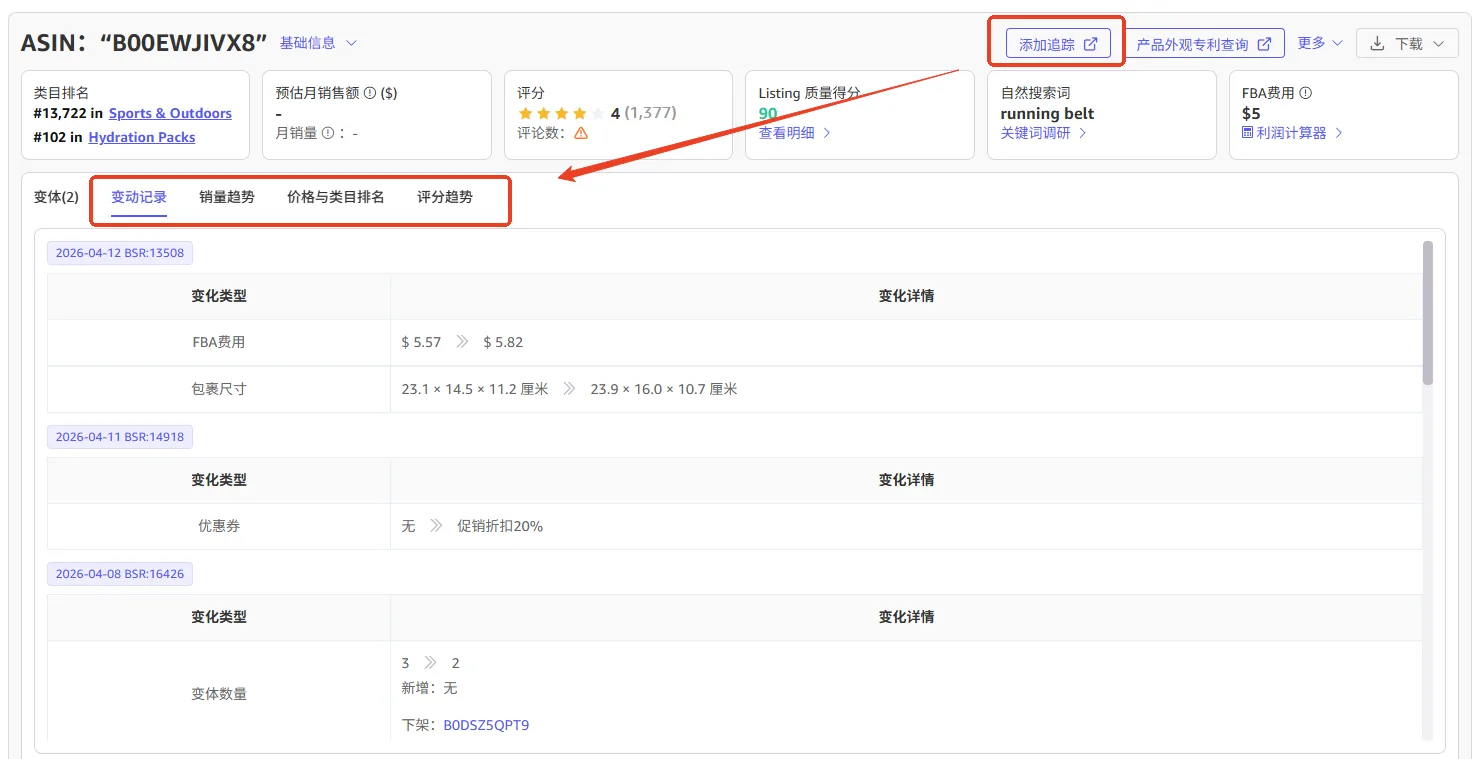1483x759 pixels.
Task: Open the B0DSZ5QPT9 delisted ASIN link
Action: [486, 725]
